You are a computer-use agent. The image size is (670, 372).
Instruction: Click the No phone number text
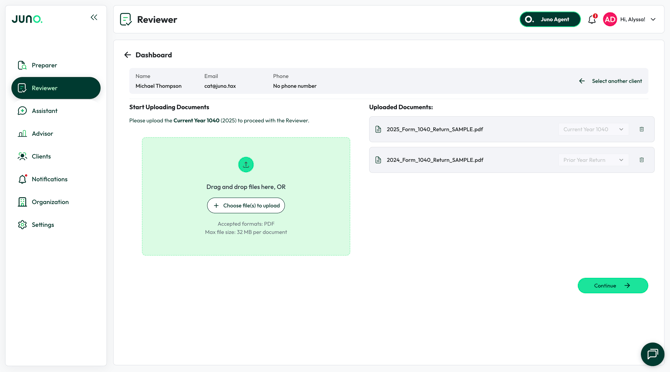pos(295,86)
